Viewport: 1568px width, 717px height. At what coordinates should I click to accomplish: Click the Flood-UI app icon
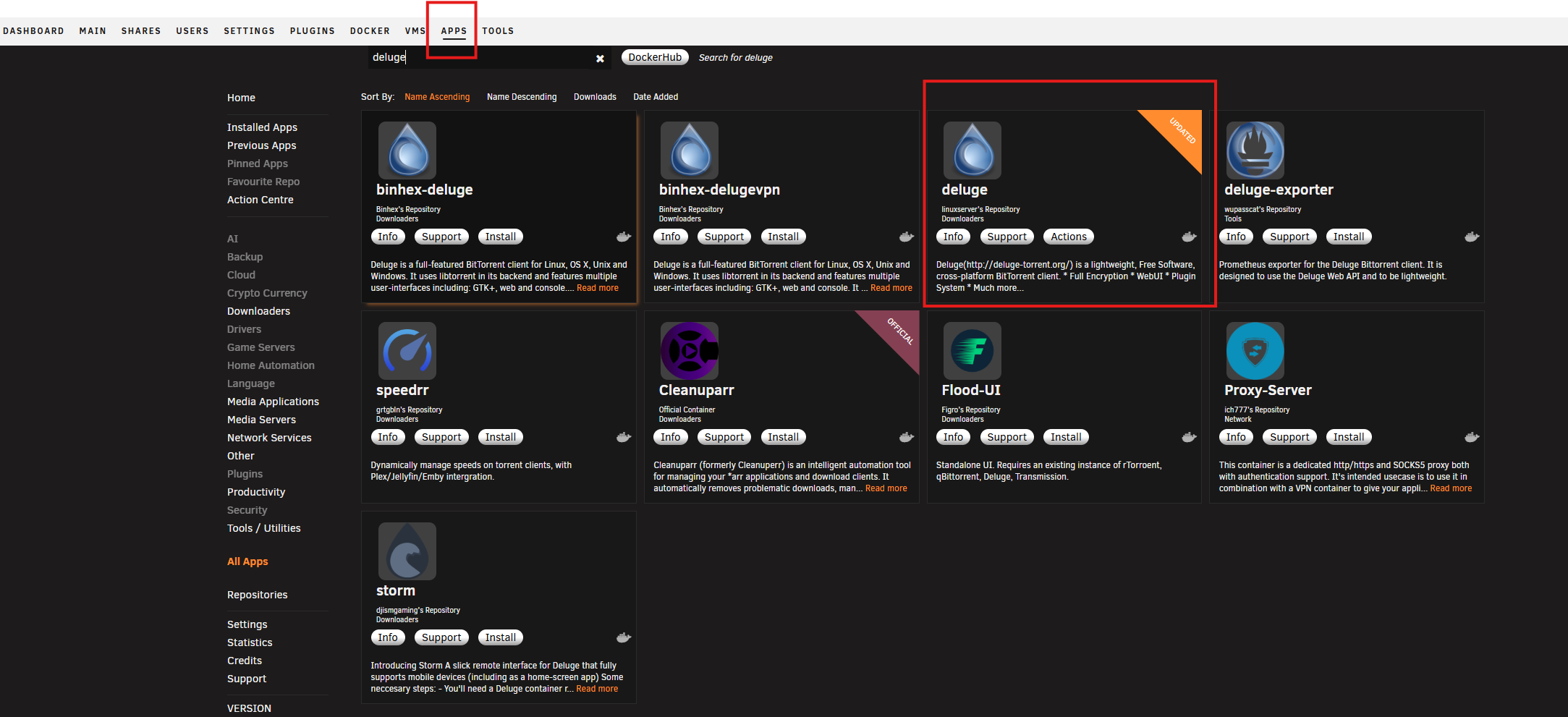click(972, 351)
